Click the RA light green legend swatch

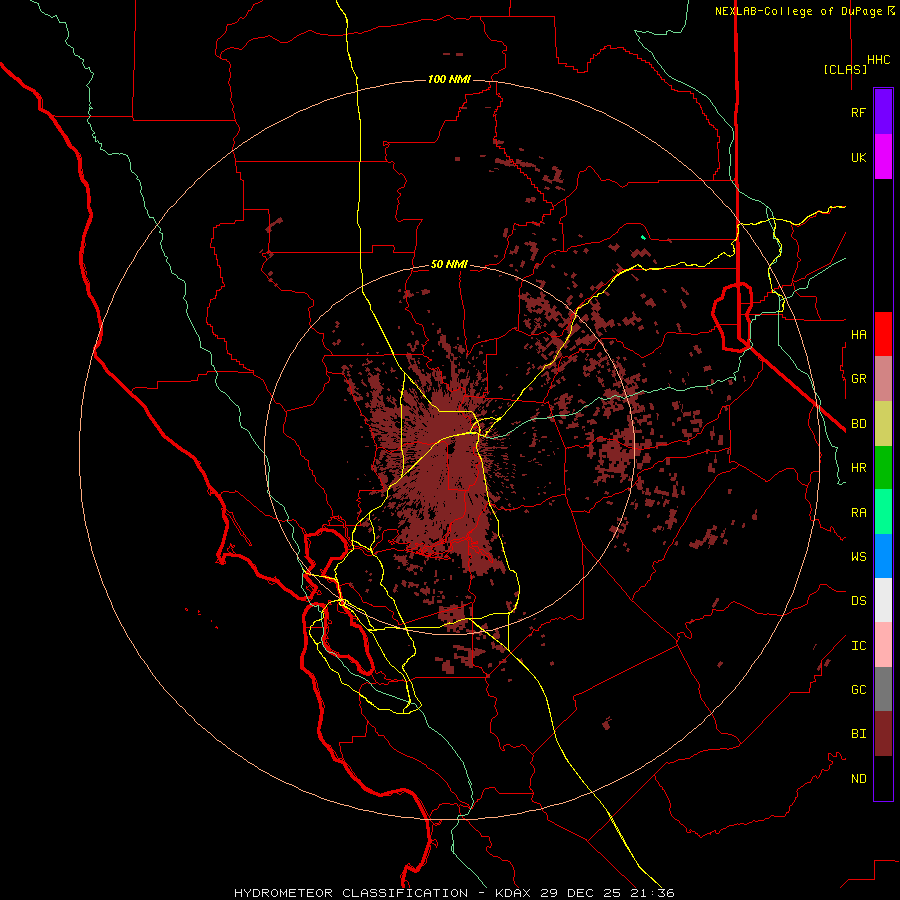pyautogui.click(x=883, y=512)
